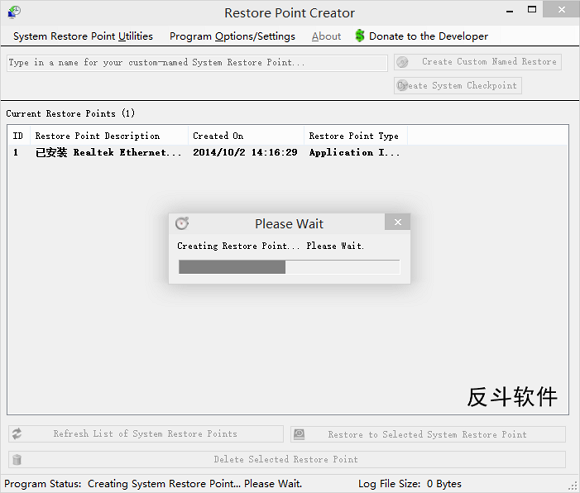The width and height of the screenshot is (580, 493).
Task: Click icon on Create System Checkpoint button
Action: coord(402,85)
